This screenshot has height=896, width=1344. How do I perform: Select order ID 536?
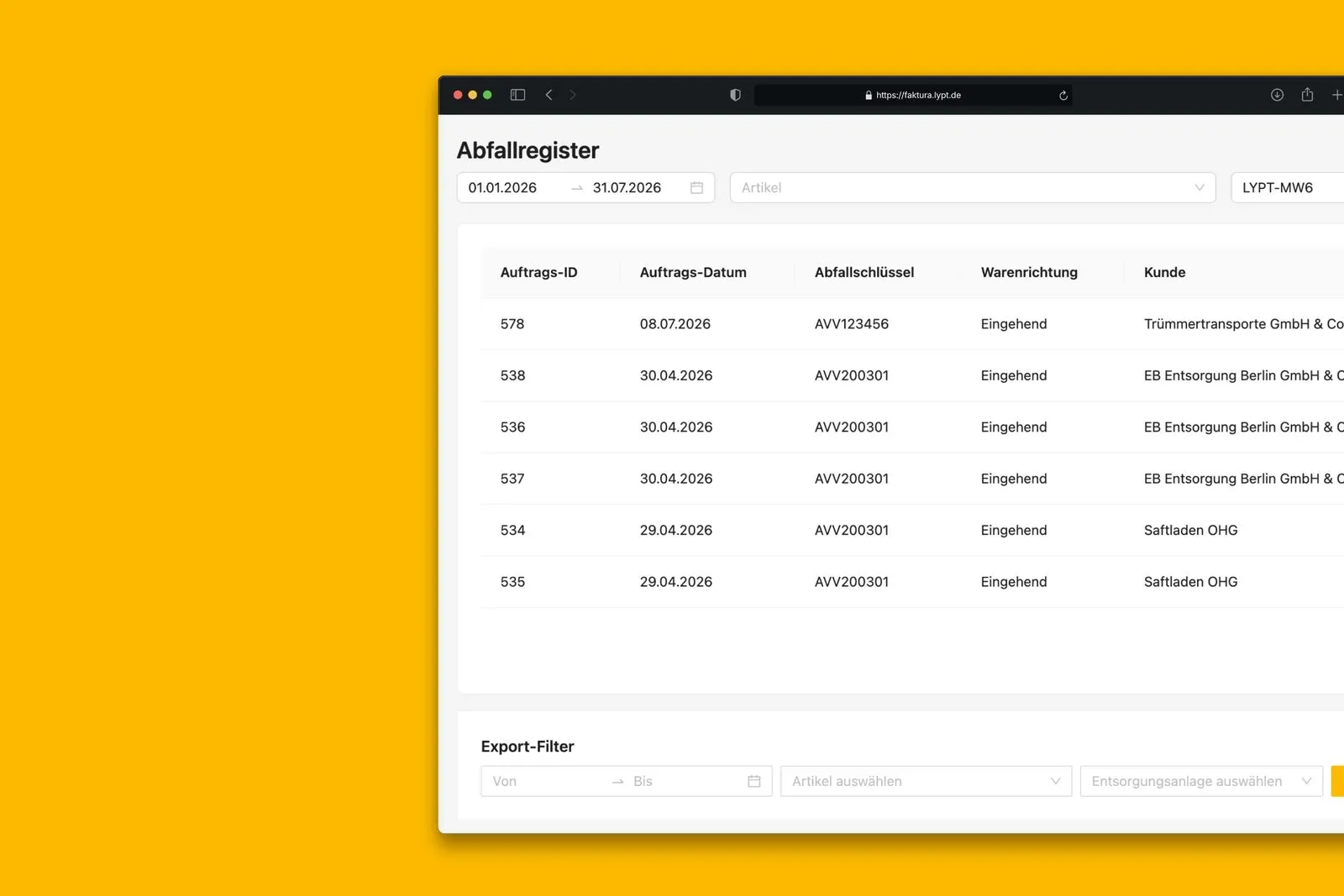tap(512, 427)
